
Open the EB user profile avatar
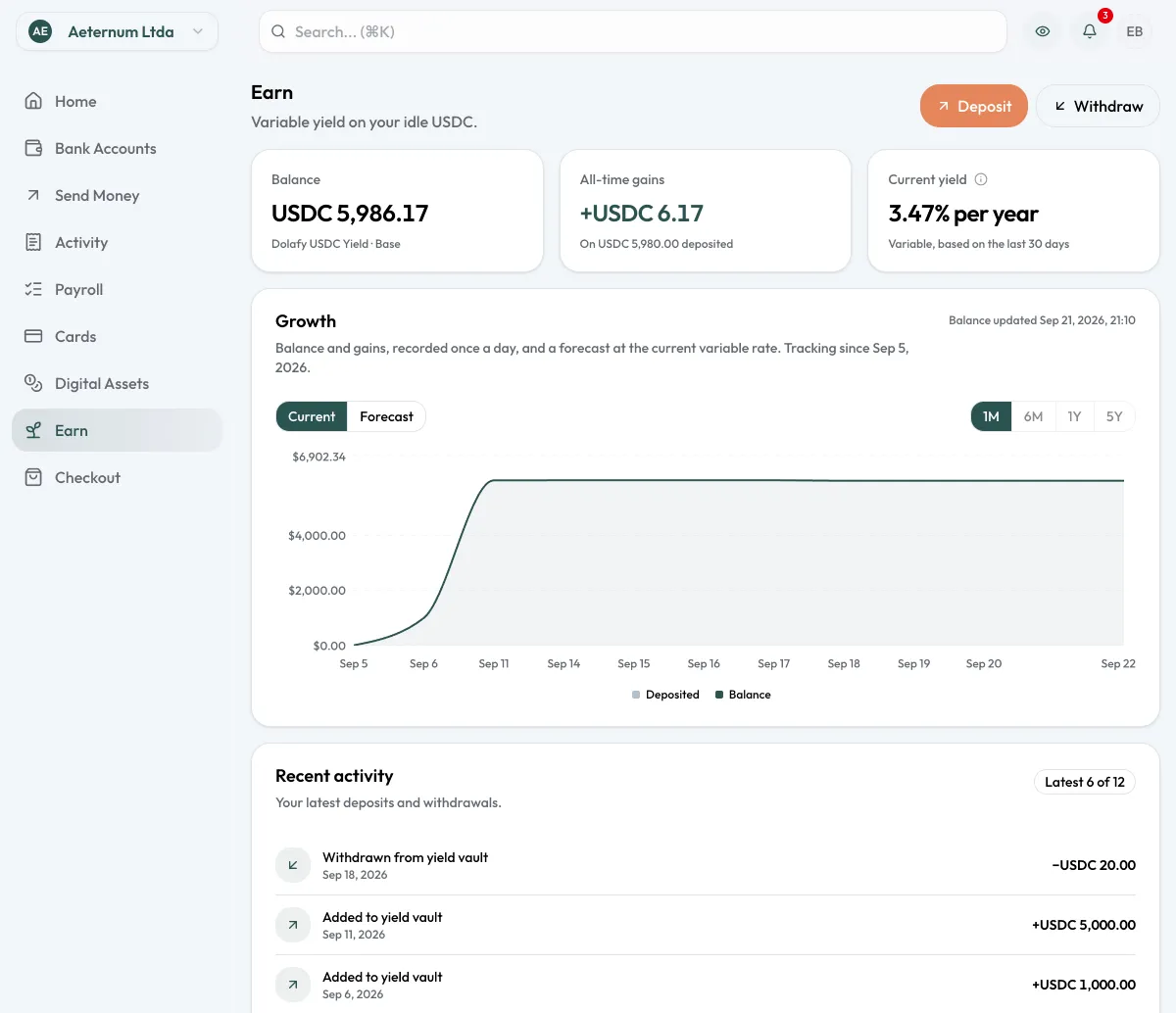coord(1135,31)
